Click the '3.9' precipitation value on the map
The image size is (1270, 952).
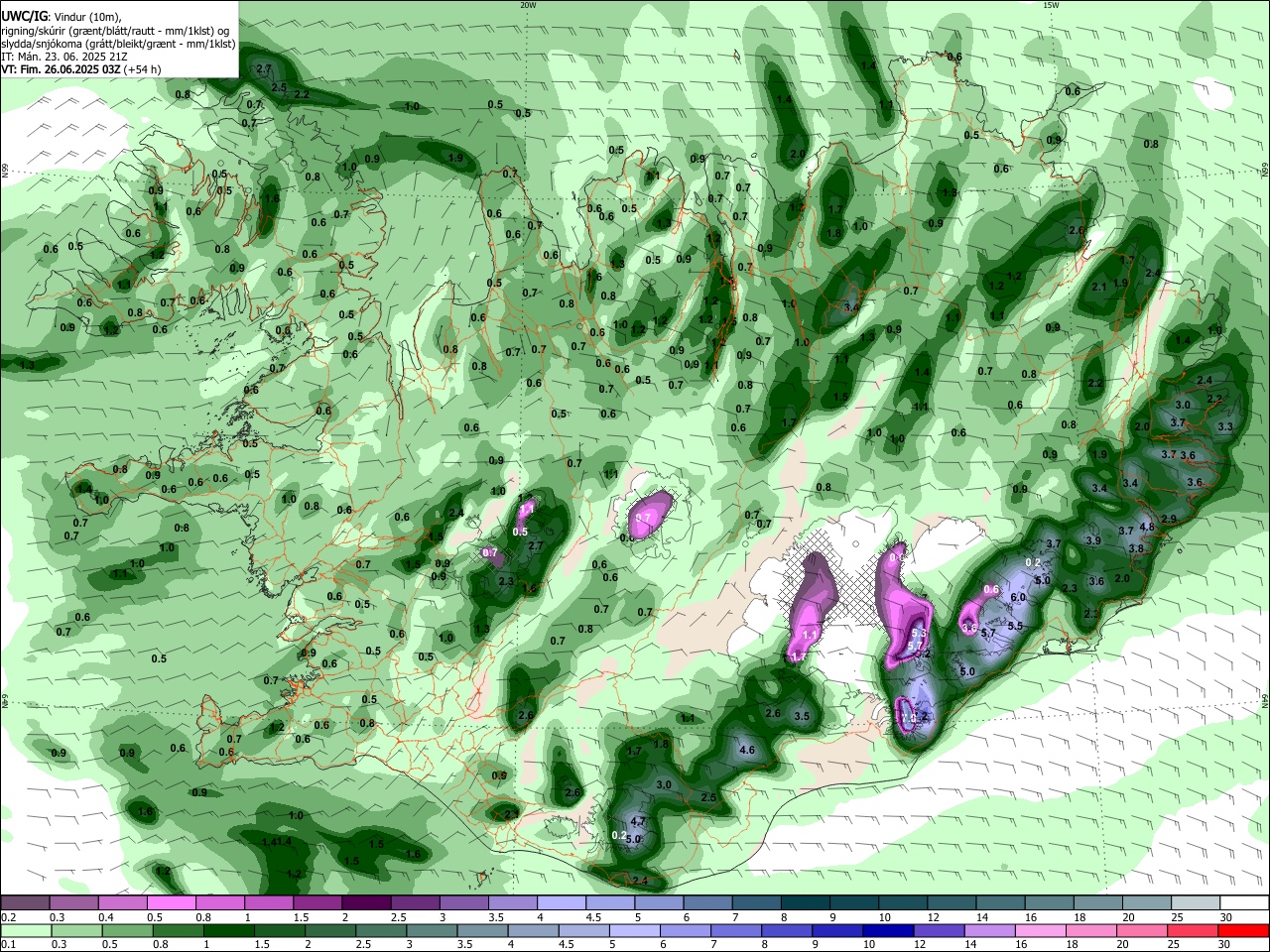(x=1093, y=540)
